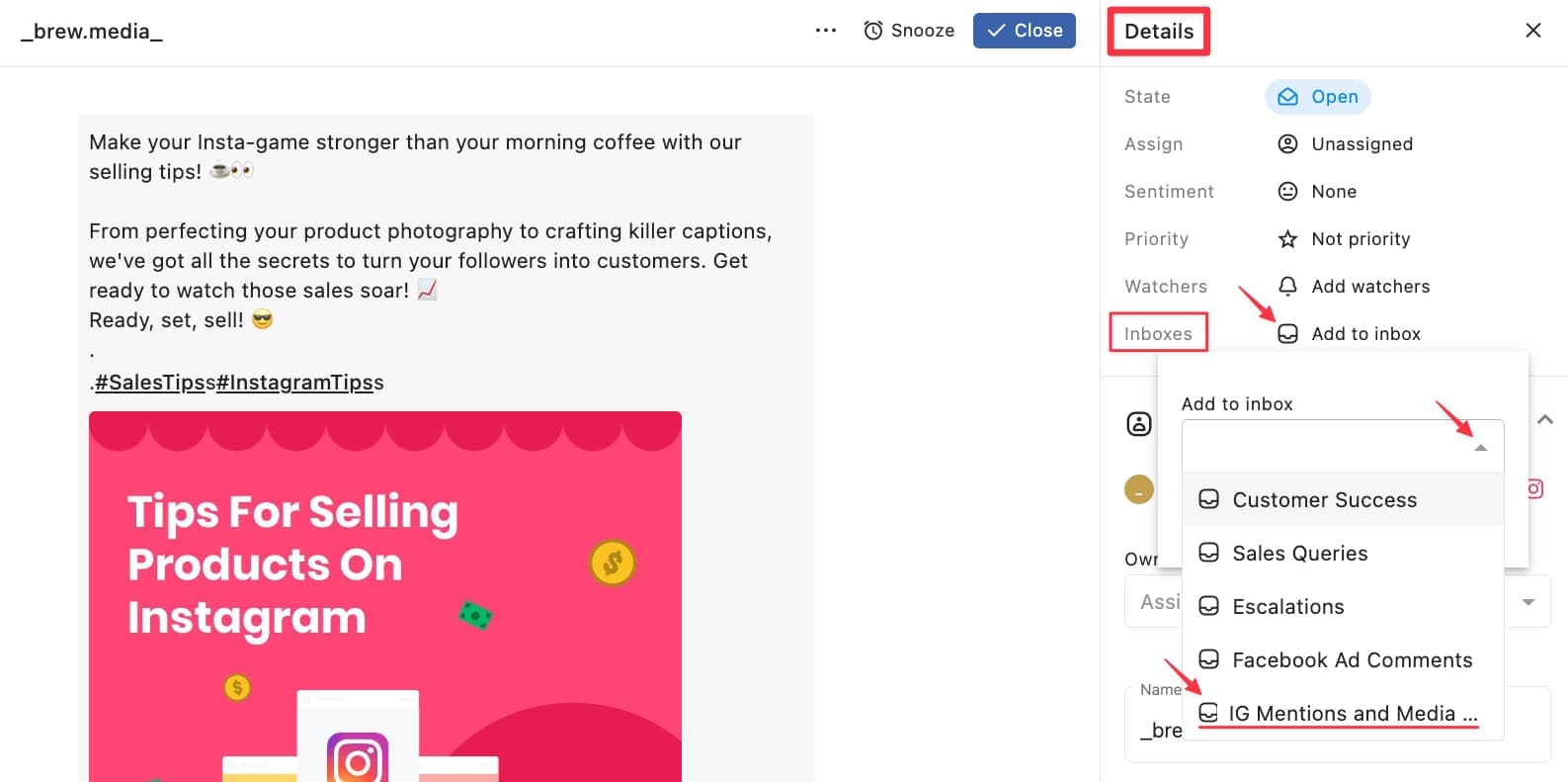This screenshot has height=782, width=1568.
Task: Click the smiley sentiment icon
Action: tap(1287, 192)
